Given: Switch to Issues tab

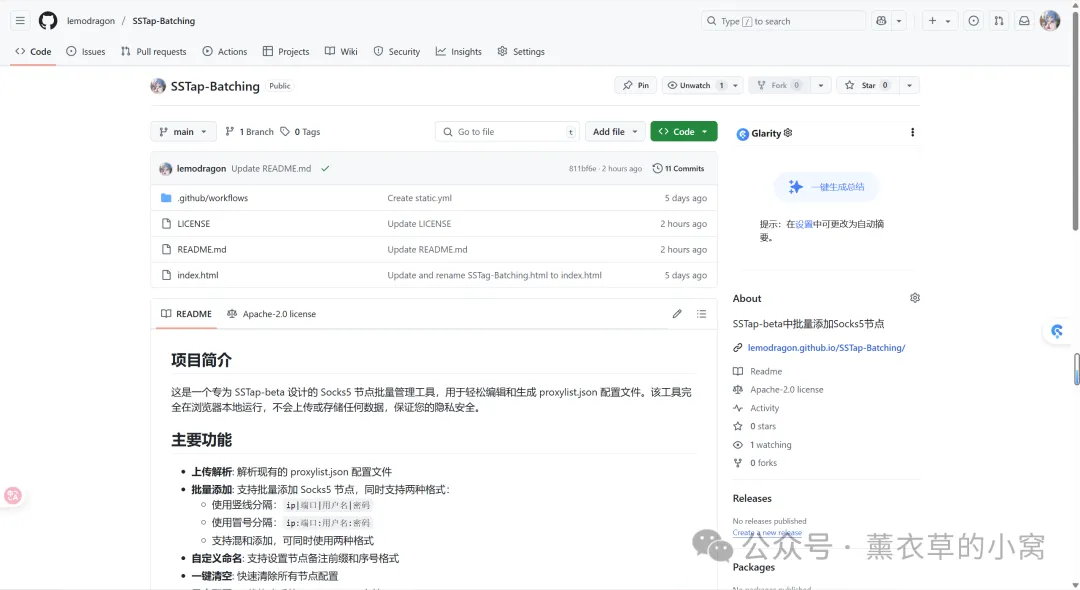Looking at the screenshot, I should point(86,51).
